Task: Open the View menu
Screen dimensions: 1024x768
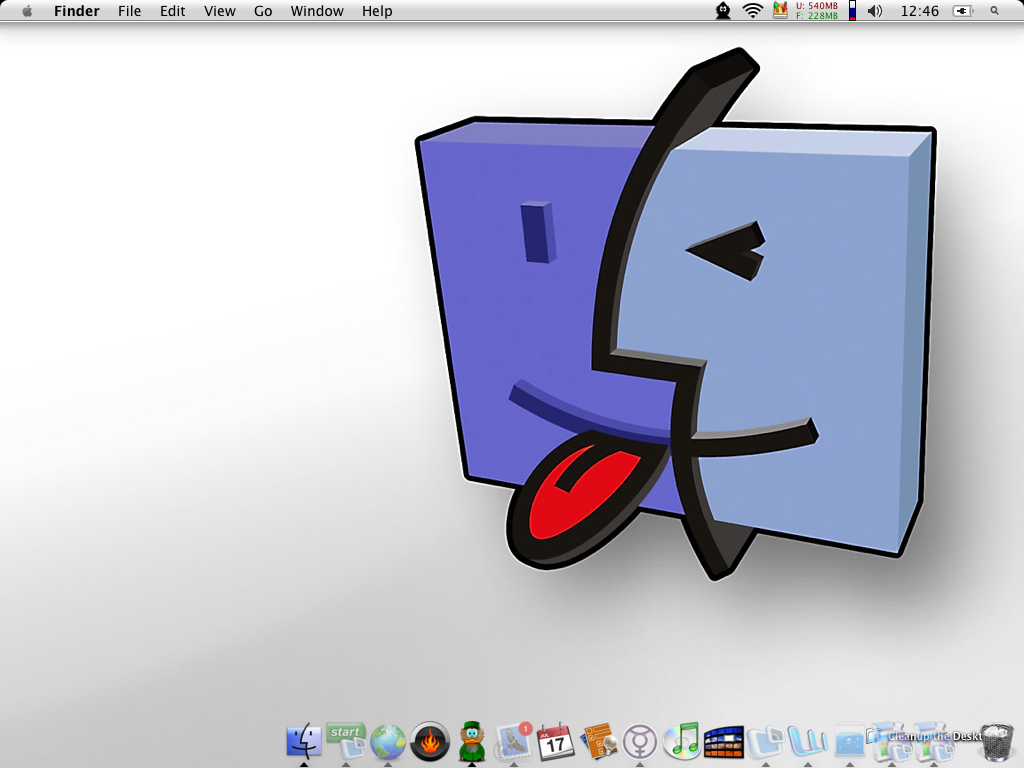Action: [219, 11]
